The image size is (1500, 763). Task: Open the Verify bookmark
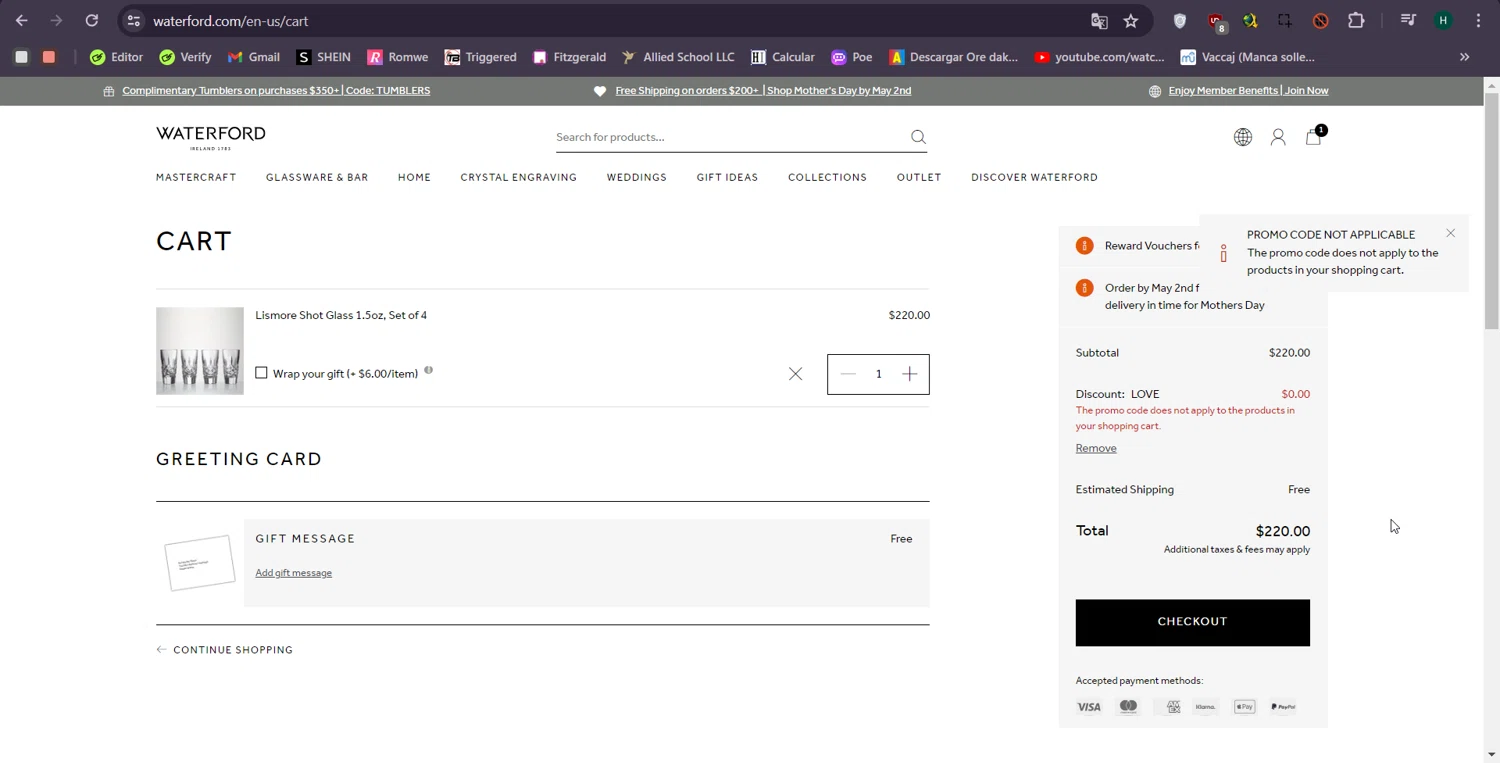point(185,57)
